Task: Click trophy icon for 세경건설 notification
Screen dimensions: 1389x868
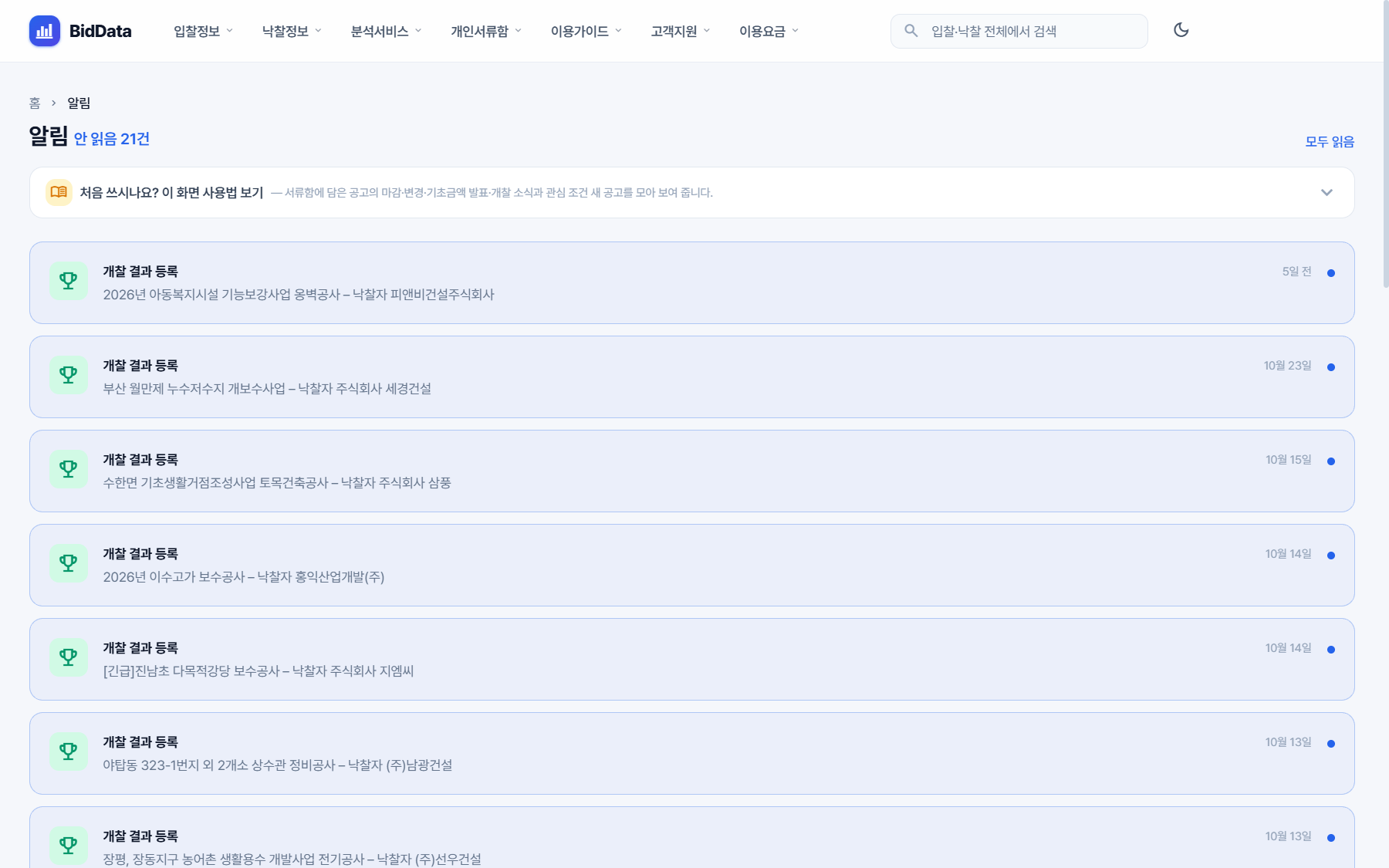Action: point(69,375)
